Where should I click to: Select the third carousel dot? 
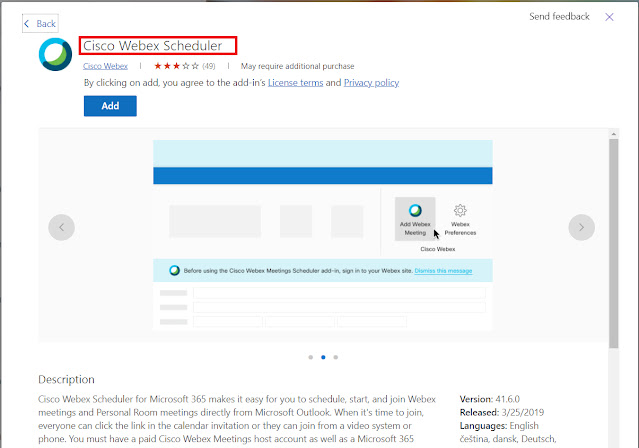tap(336, 357)
